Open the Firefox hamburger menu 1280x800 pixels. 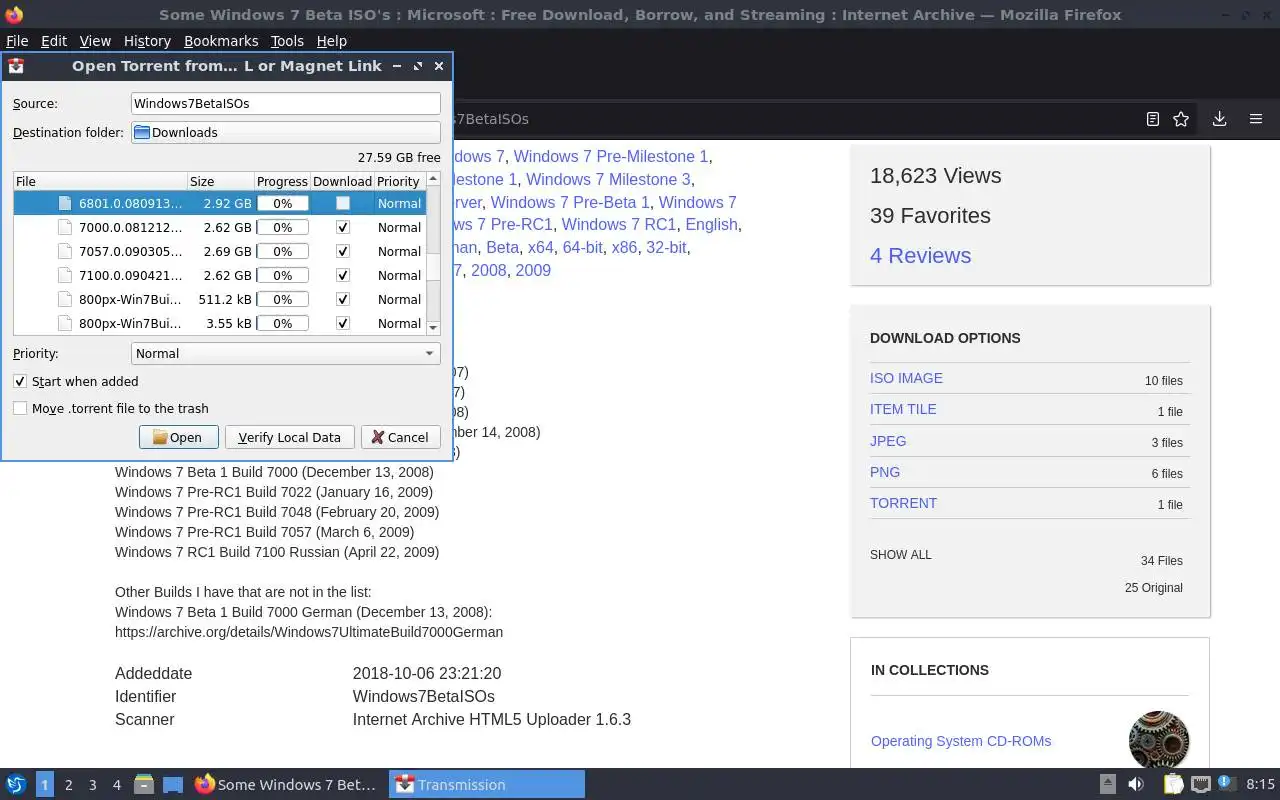(x=1256, y=119)
